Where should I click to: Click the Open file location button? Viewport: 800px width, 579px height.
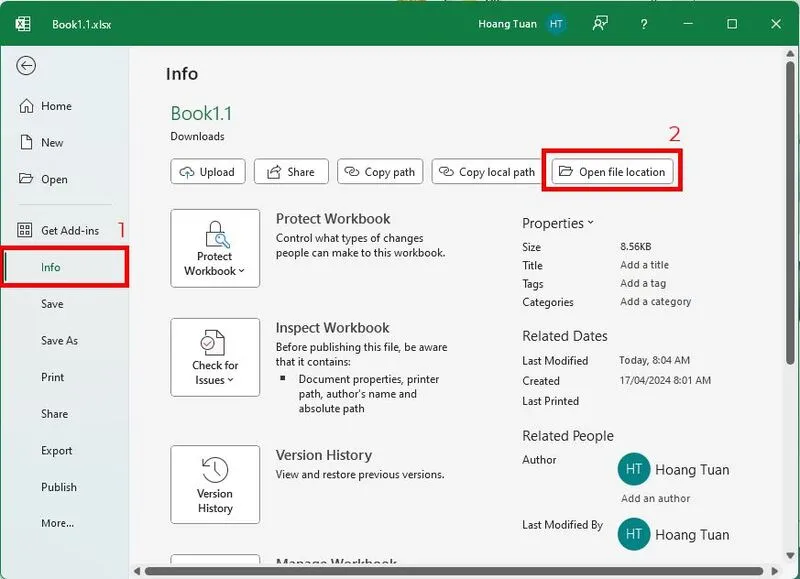tap(612, 172)
